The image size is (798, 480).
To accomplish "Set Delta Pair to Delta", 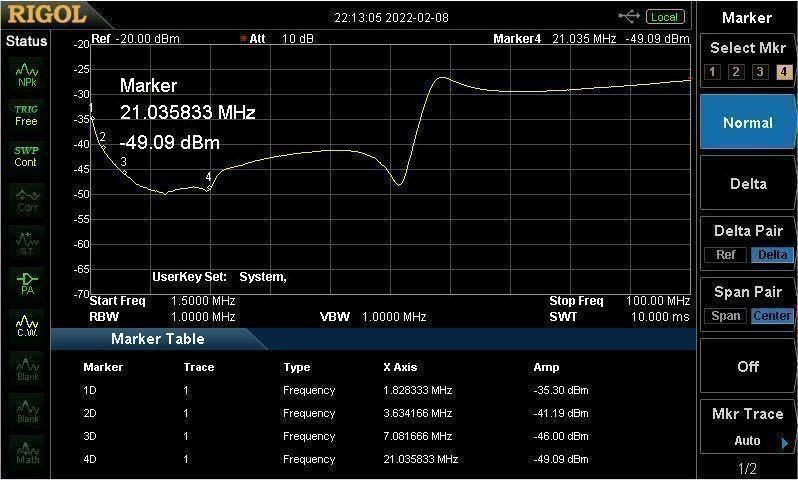I will 772,255.
